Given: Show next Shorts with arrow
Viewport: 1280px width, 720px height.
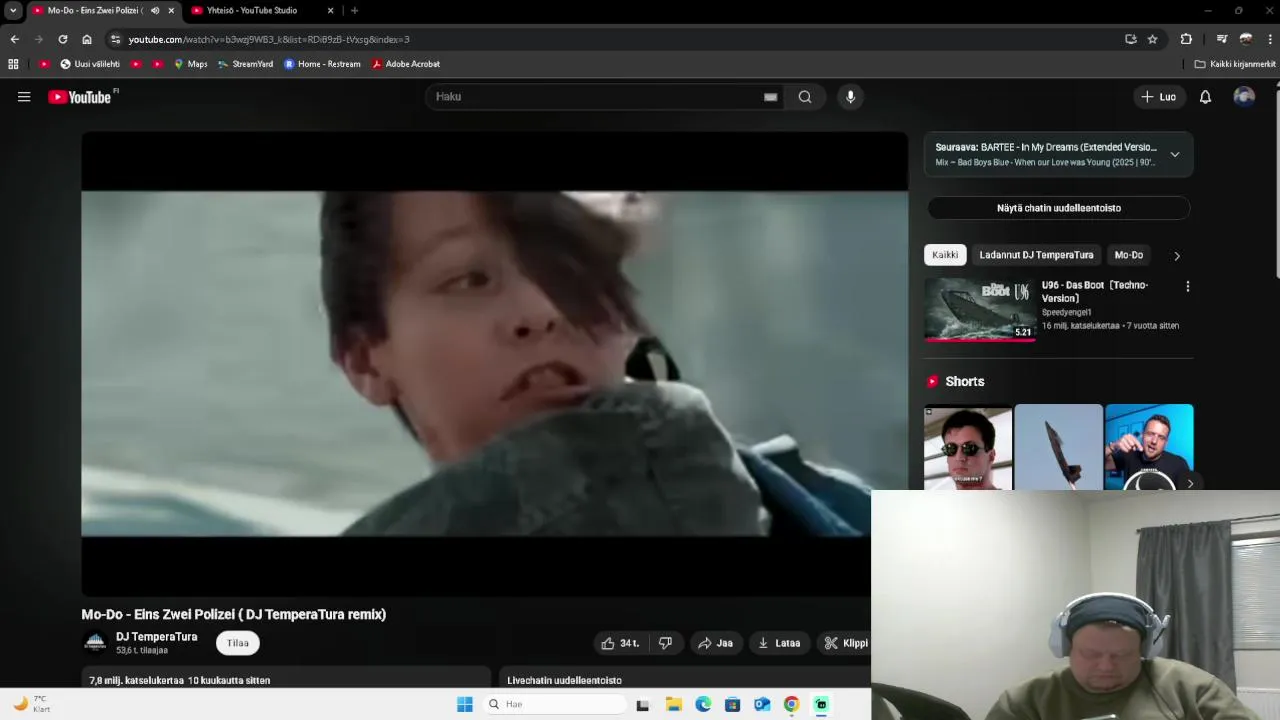Looking at the screenshot, I should pyautogui.click(x=1189, y=484).
